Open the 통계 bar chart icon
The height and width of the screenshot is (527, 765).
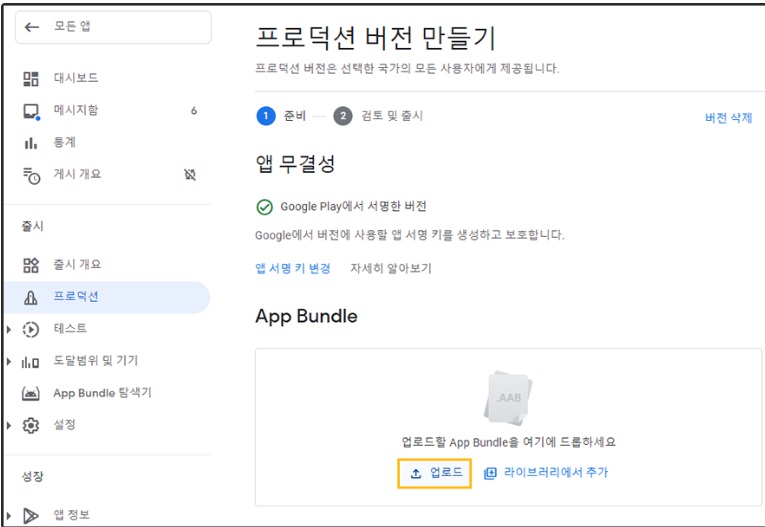tap(31, 143)
